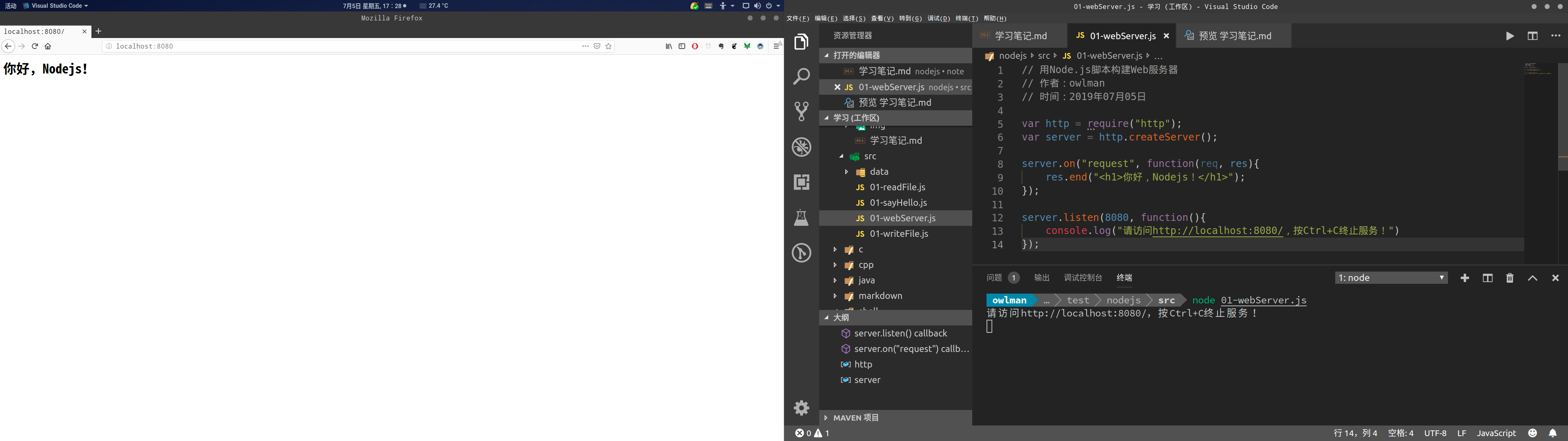This screenshot has width=1568, height=441.
Task: Open the Firefox hamburger menu
Action: coord(777,46)
